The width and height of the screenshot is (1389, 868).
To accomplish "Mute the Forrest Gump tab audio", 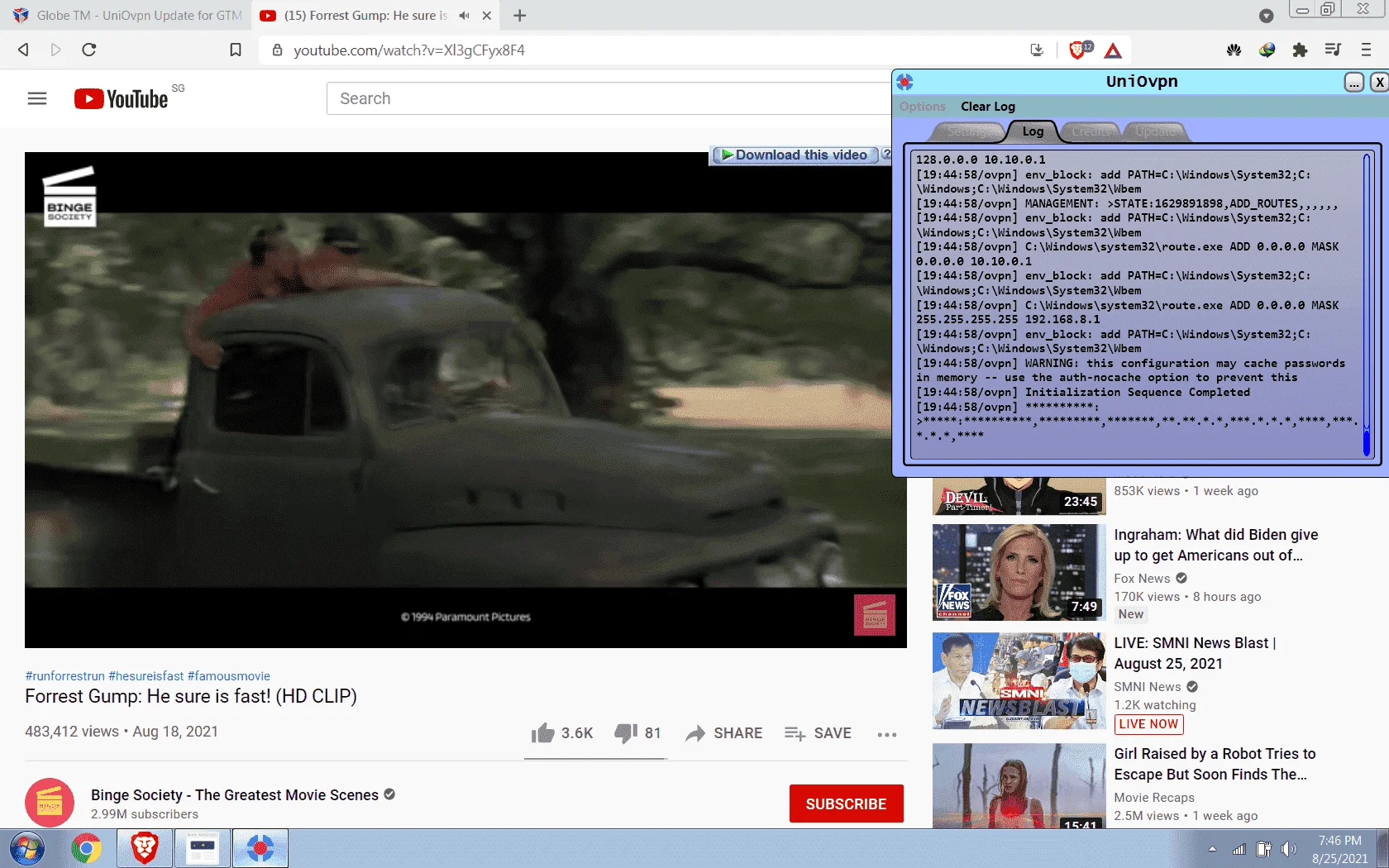I will point(464,16).
